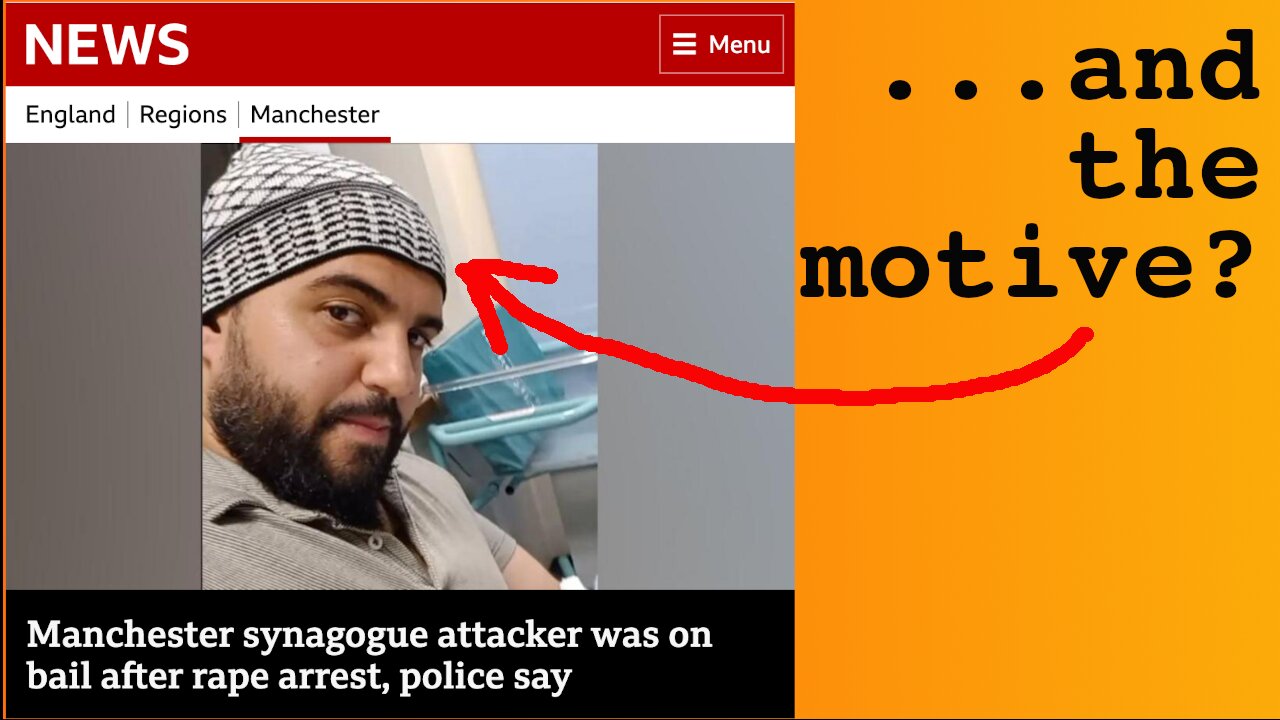Viewport: 1280px width, 720px height.
Task: Click the black headline caption box
Action: (x=400, y=654)
